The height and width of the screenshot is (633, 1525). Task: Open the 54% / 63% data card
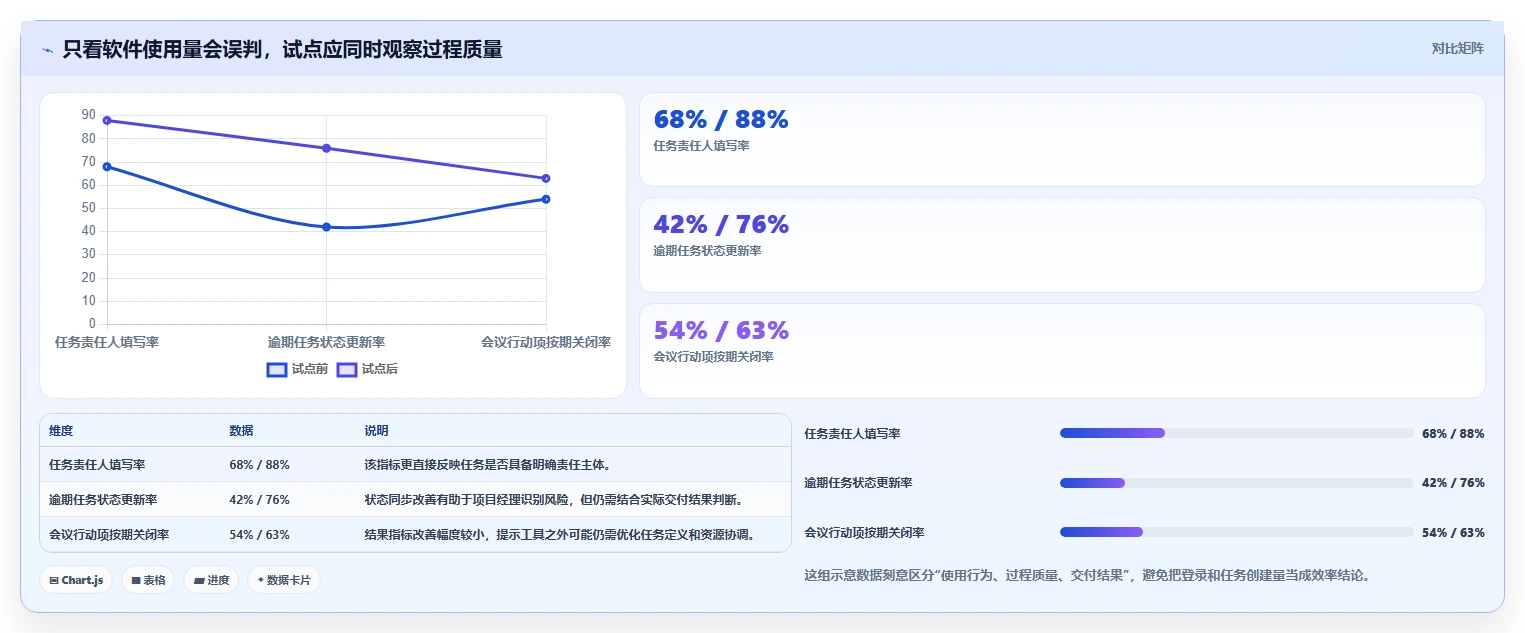click(x=1062, y=351)
